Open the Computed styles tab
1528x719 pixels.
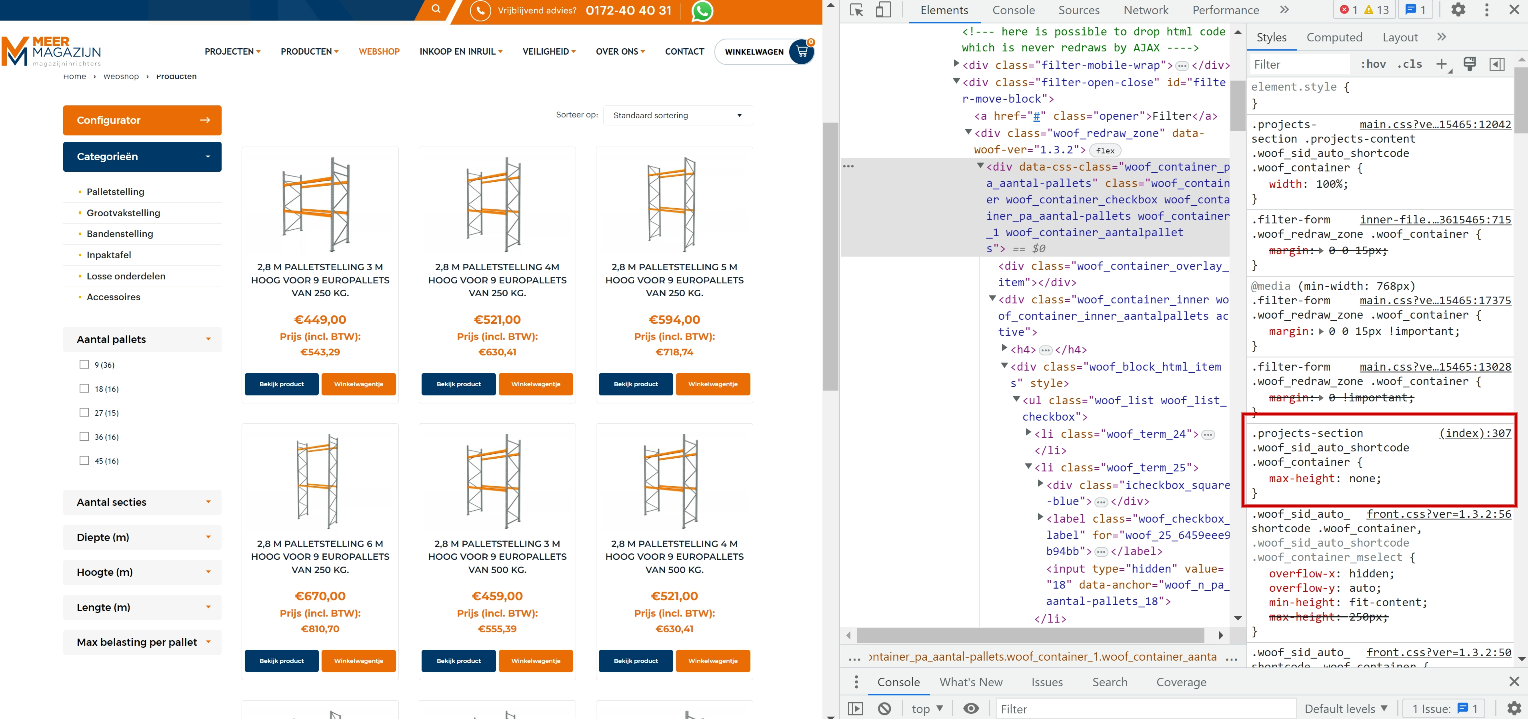(1334, 37)
